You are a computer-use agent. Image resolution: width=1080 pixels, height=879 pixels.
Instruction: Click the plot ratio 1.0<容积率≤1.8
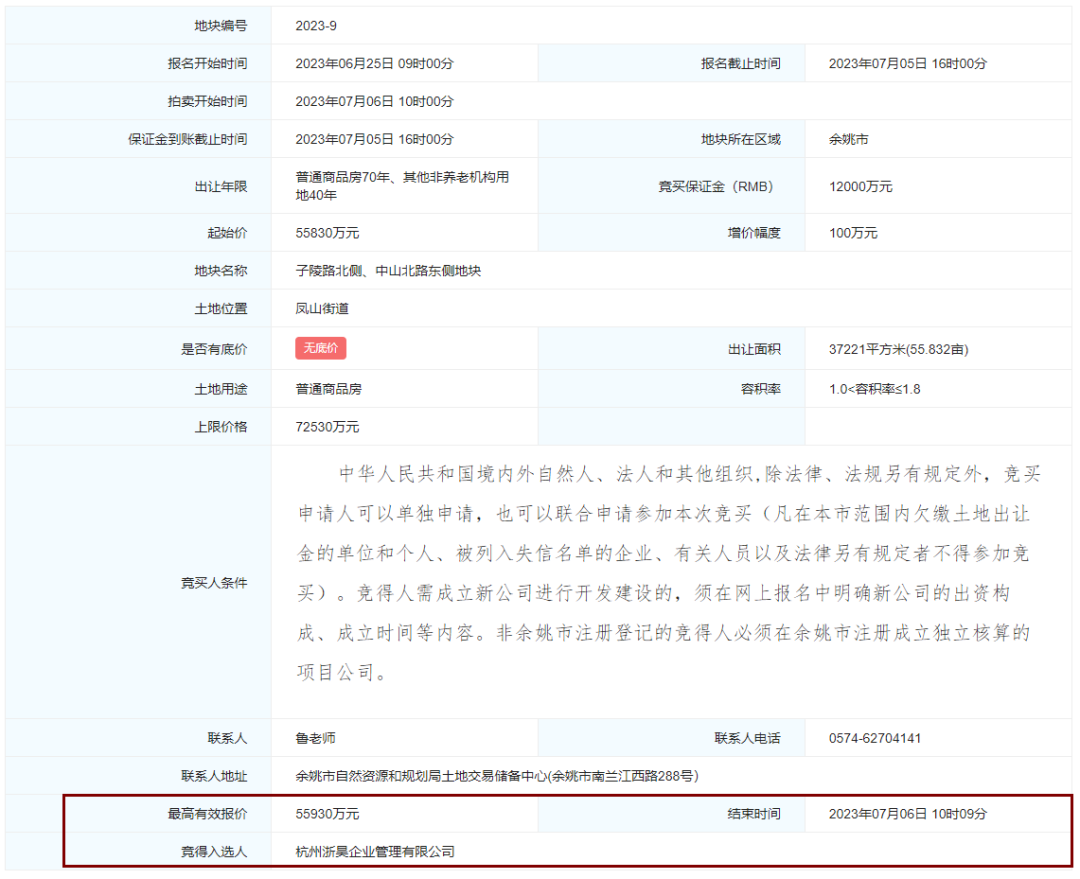[x=875, y=389]
